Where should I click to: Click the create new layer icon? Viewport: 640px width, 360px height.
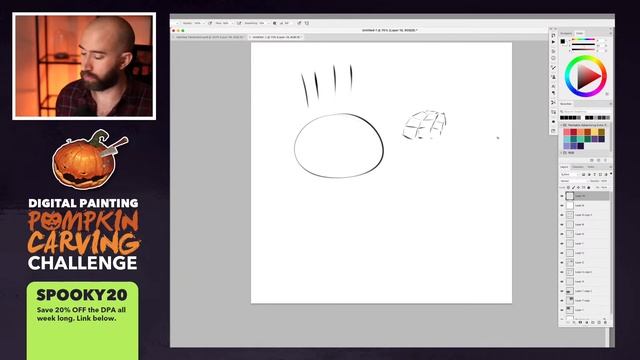click(599, 322)
